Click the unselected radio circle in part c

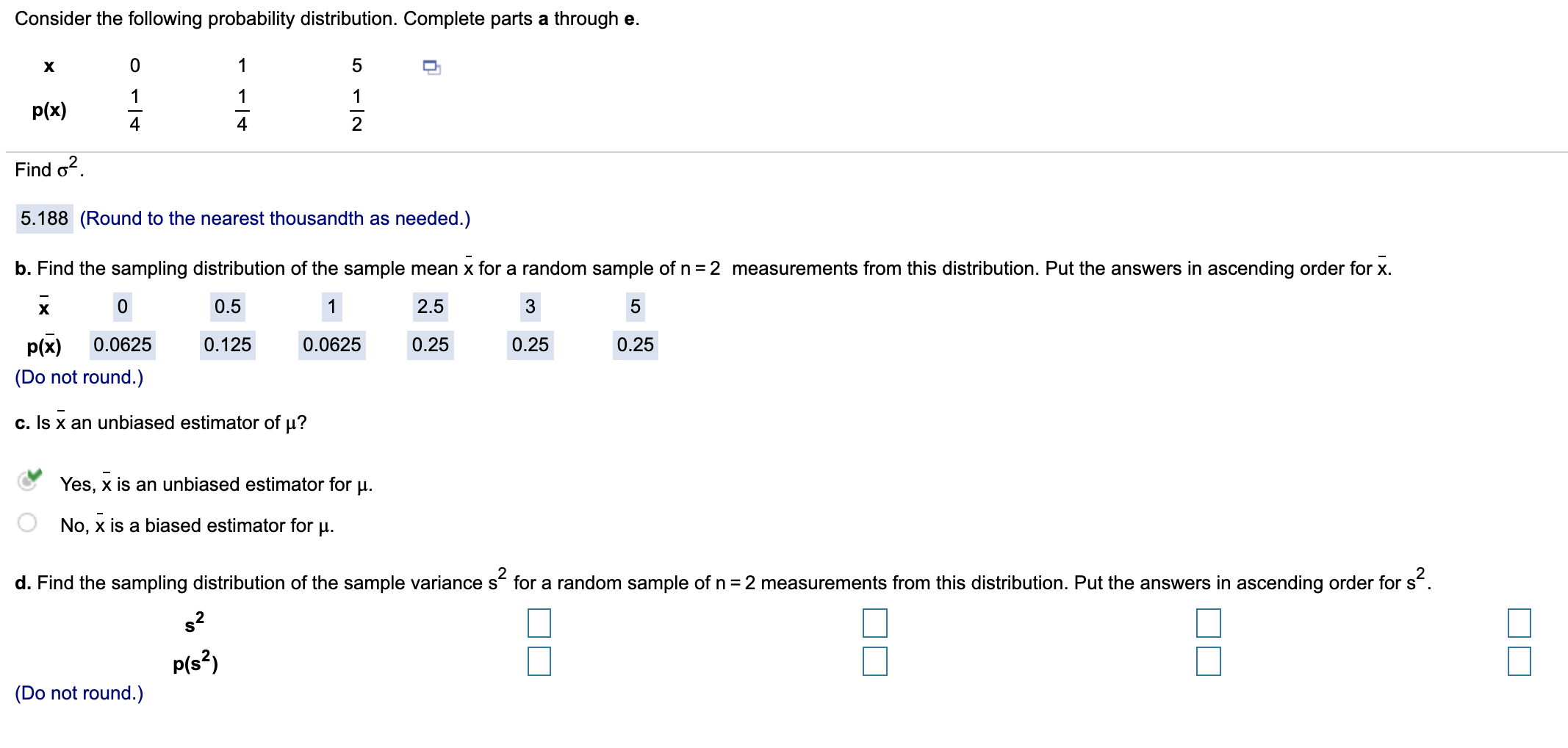[x=28, y=523]
